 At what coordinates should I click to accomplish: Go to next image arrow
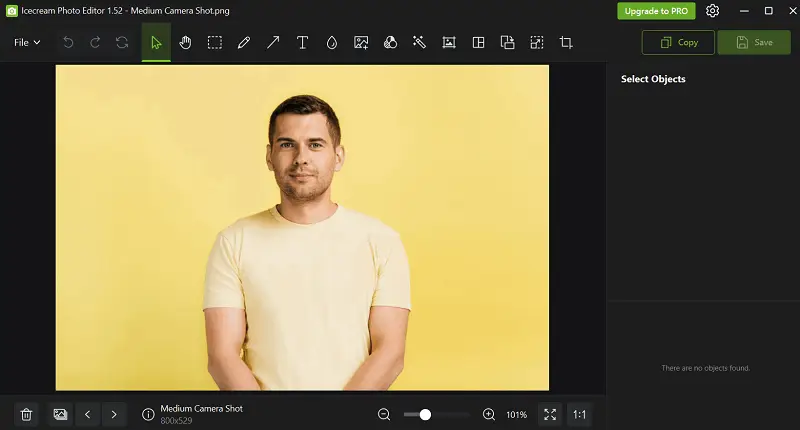click(x=114, y=414)
